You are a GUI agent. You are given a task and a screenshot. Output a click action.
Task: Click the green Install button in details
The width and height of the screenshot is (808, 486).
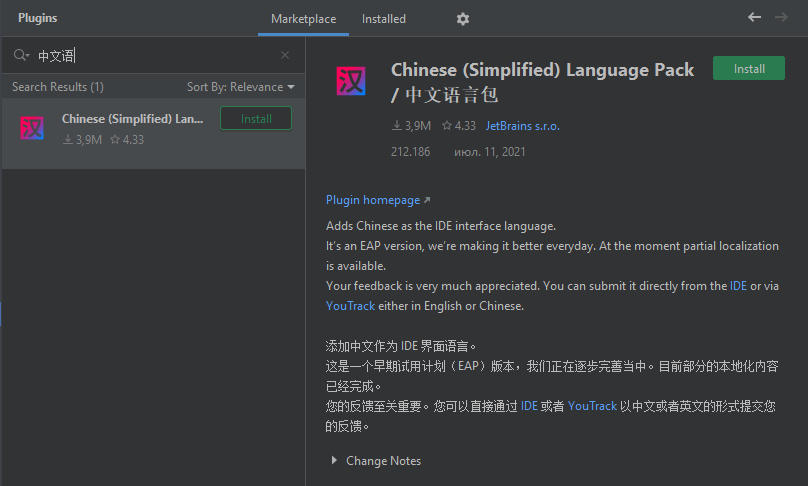(749, 69)
